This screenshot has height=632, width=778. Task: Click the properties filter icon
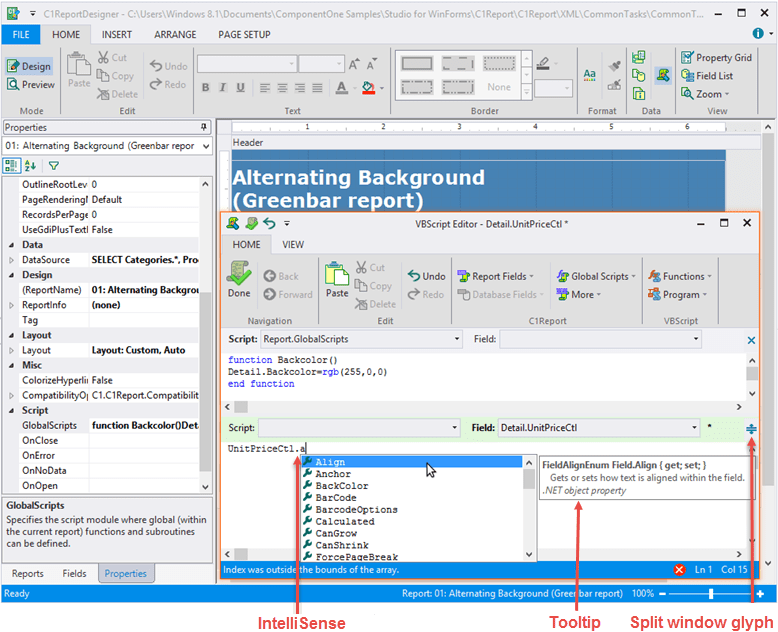point(54,165)
